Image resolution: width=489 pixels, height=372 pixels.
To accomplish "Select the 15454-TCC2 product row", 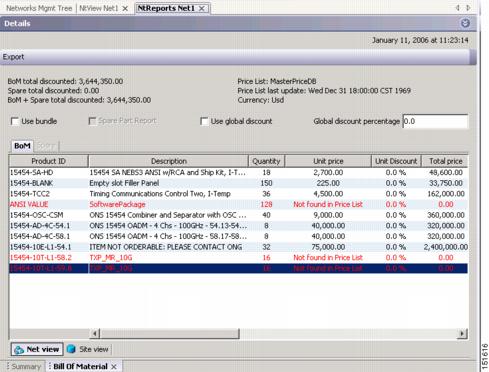I will coord(238,194).
